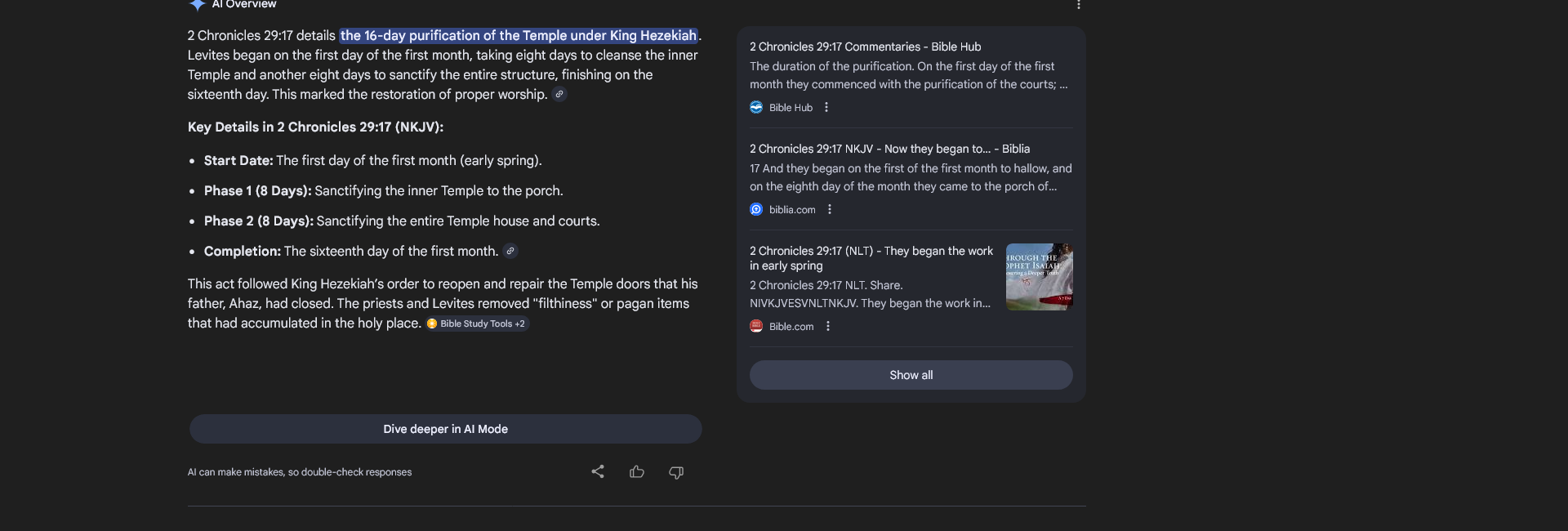Screen dimensions: 1568x531
Task: Give thumbs down to AI Overview
Action: pyautogui.click(x=676, y=471)
